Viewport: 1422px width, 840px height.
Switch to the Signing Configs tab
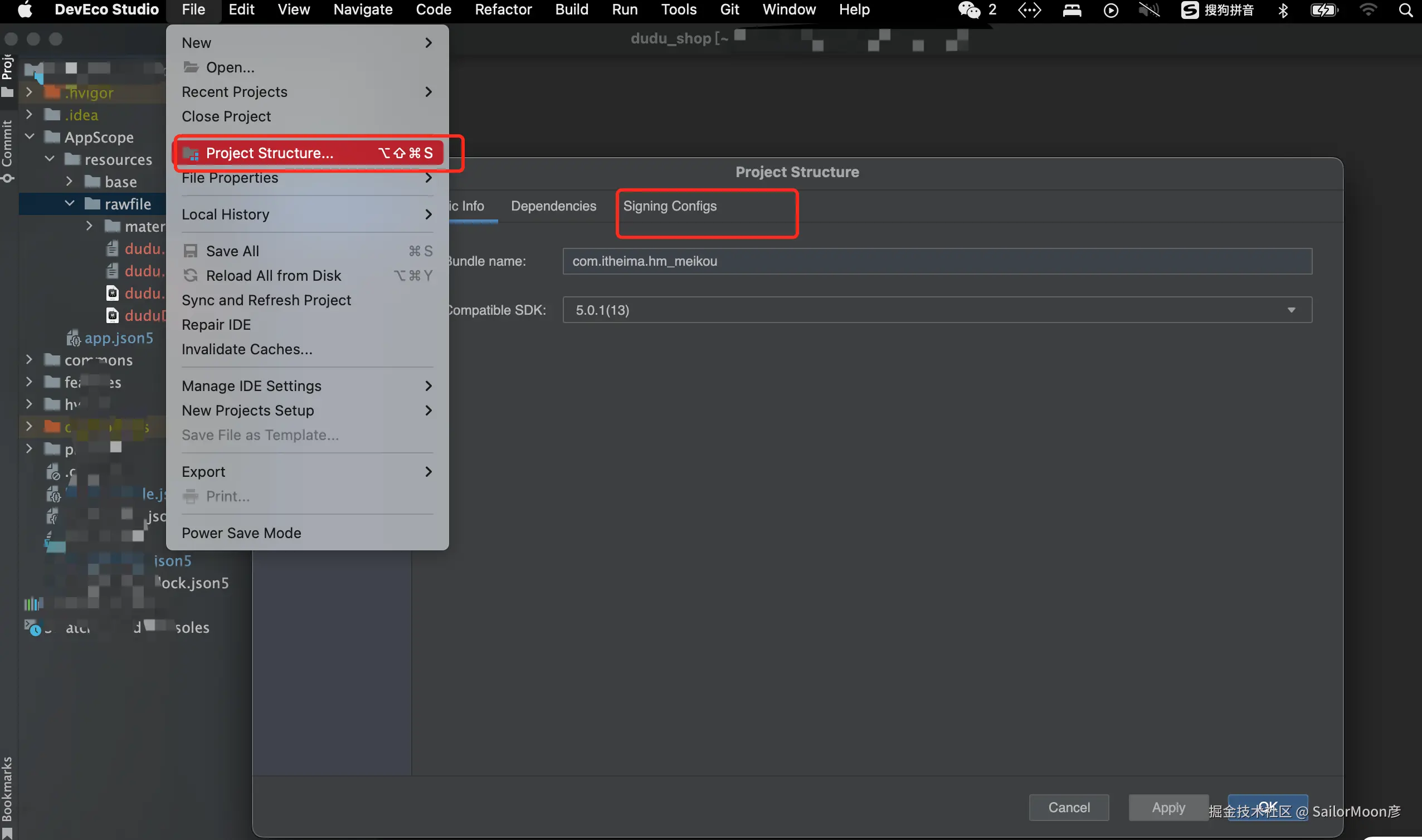pos(670,206)
